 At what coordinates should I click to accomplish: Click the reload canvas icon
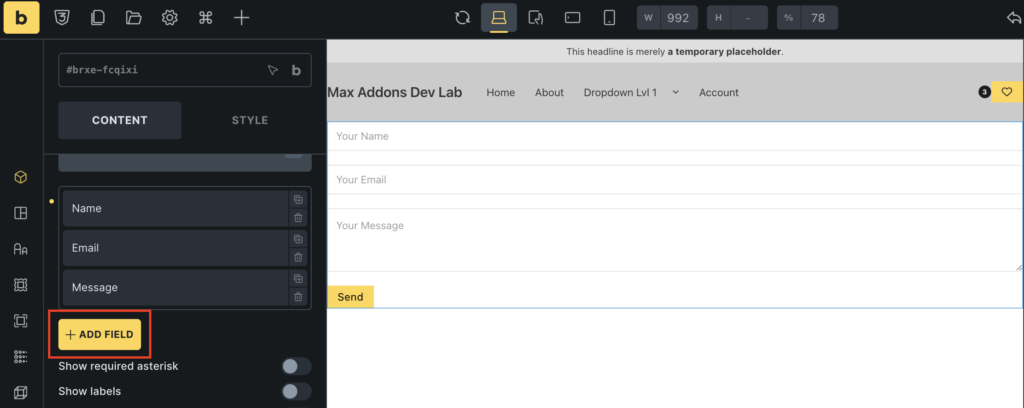point(462,18)
